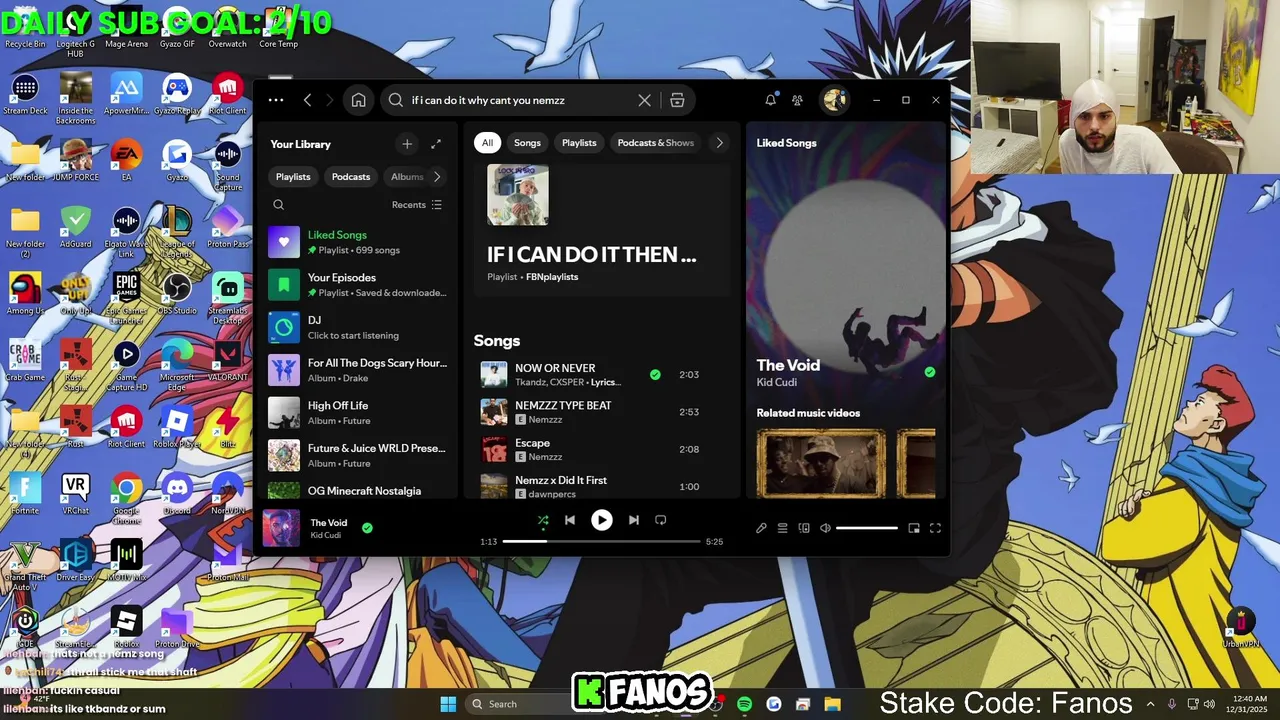Open the Spotify three-dots menu

click(276, 100)
